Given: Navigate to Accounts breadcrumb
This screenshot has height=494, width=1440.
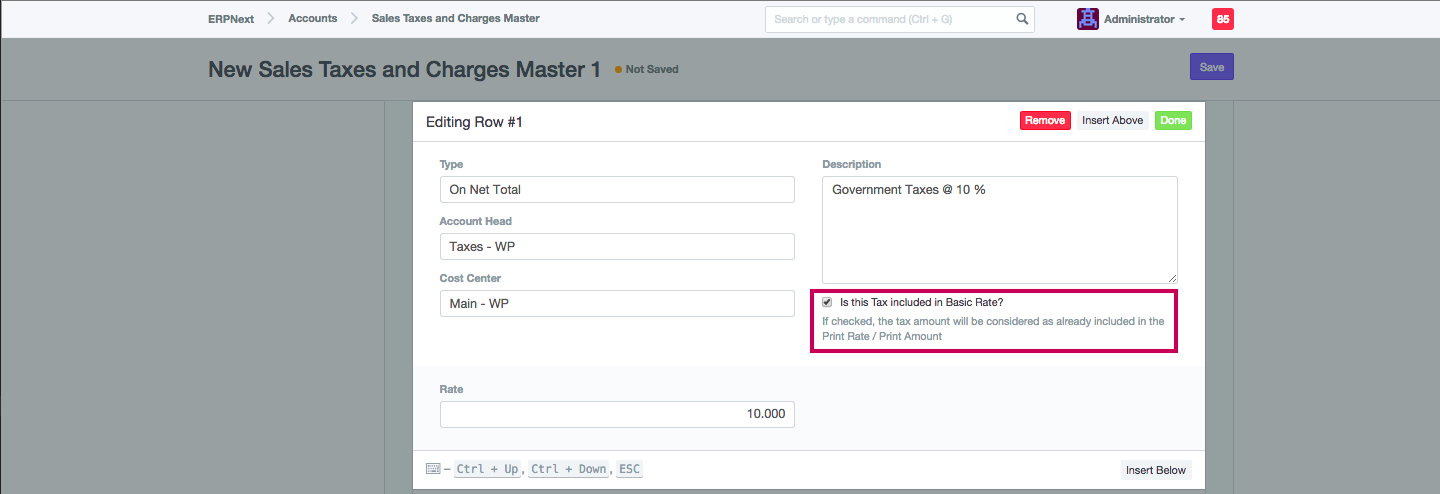Looking at the screenshot, I should (312, 19).
